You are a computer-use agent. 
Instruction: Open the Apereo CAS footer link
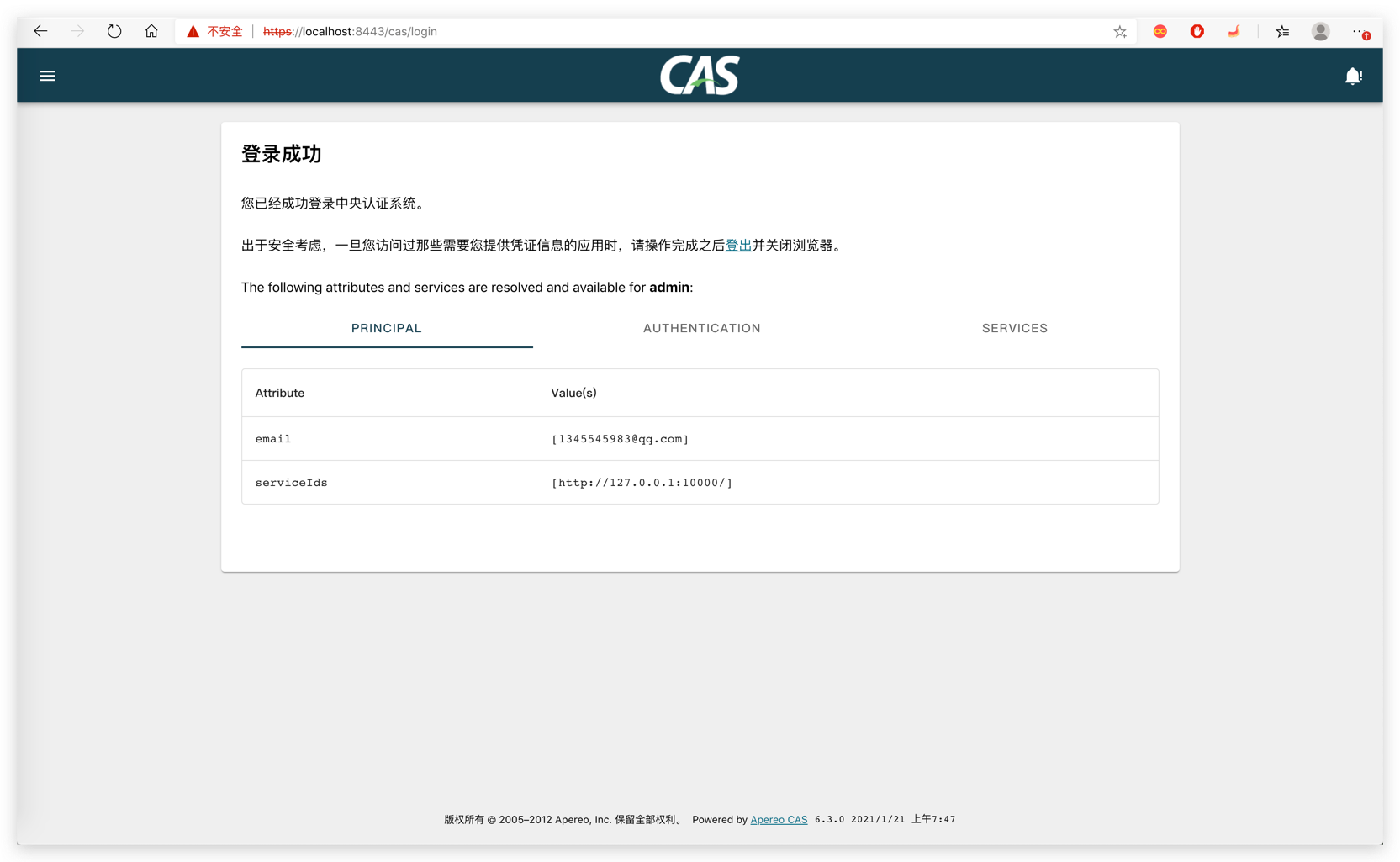click(779, 819)
